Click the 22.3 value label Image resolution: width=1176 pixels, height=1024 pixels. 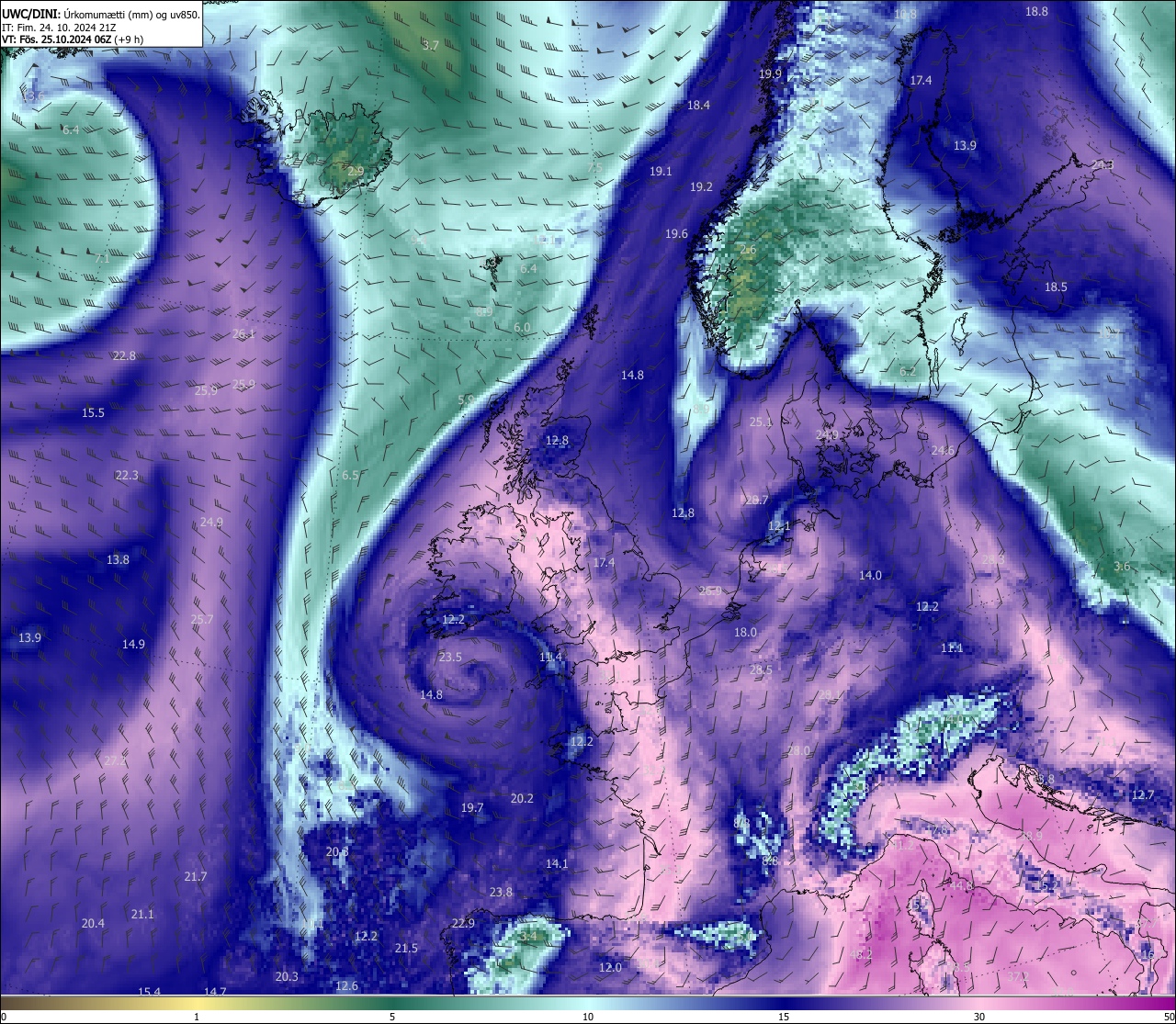tap(127, 475)
